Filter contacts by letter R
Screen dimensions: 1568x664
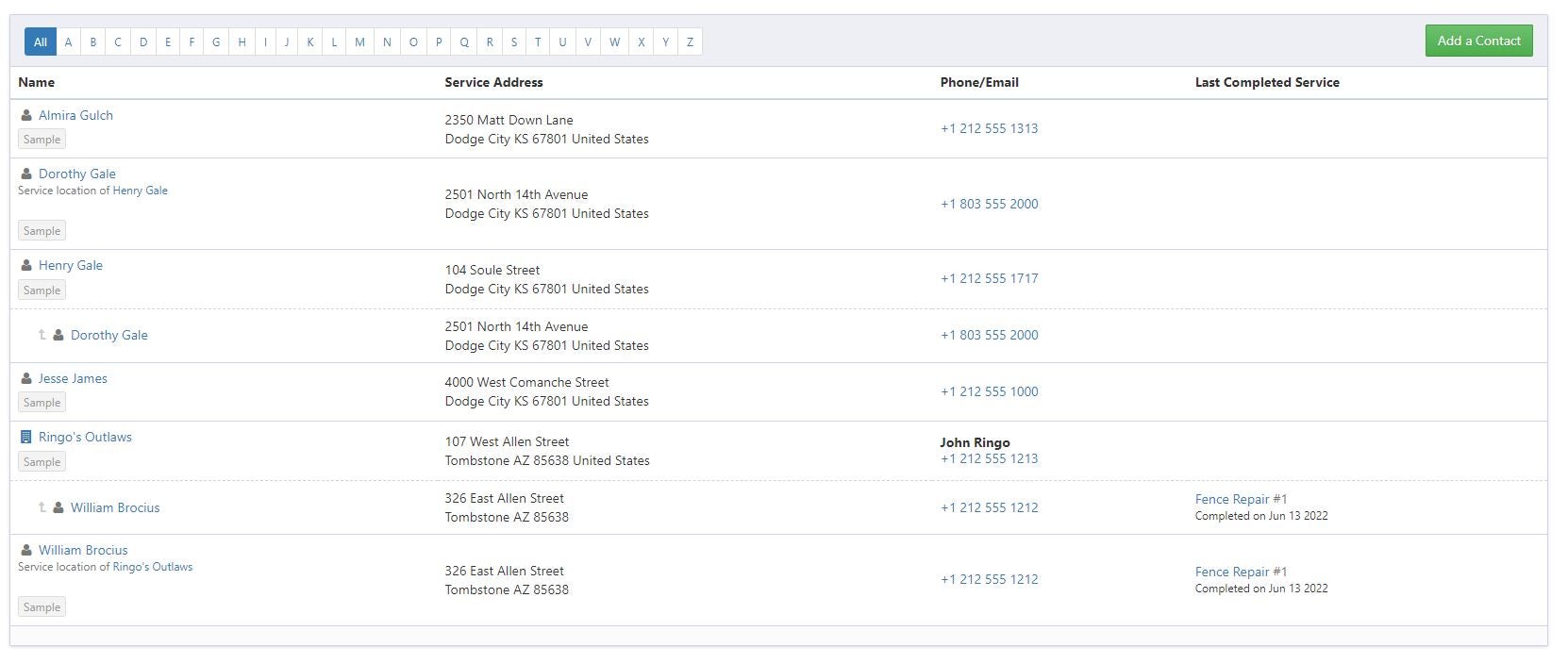(x=490, y=41)
